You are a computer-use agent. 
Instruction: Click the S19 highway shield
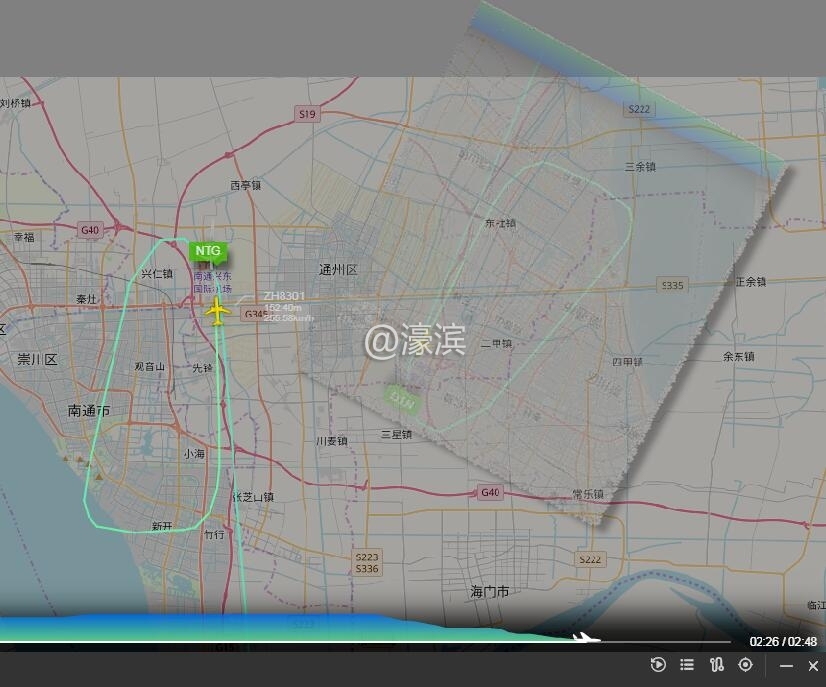point(307,115)
